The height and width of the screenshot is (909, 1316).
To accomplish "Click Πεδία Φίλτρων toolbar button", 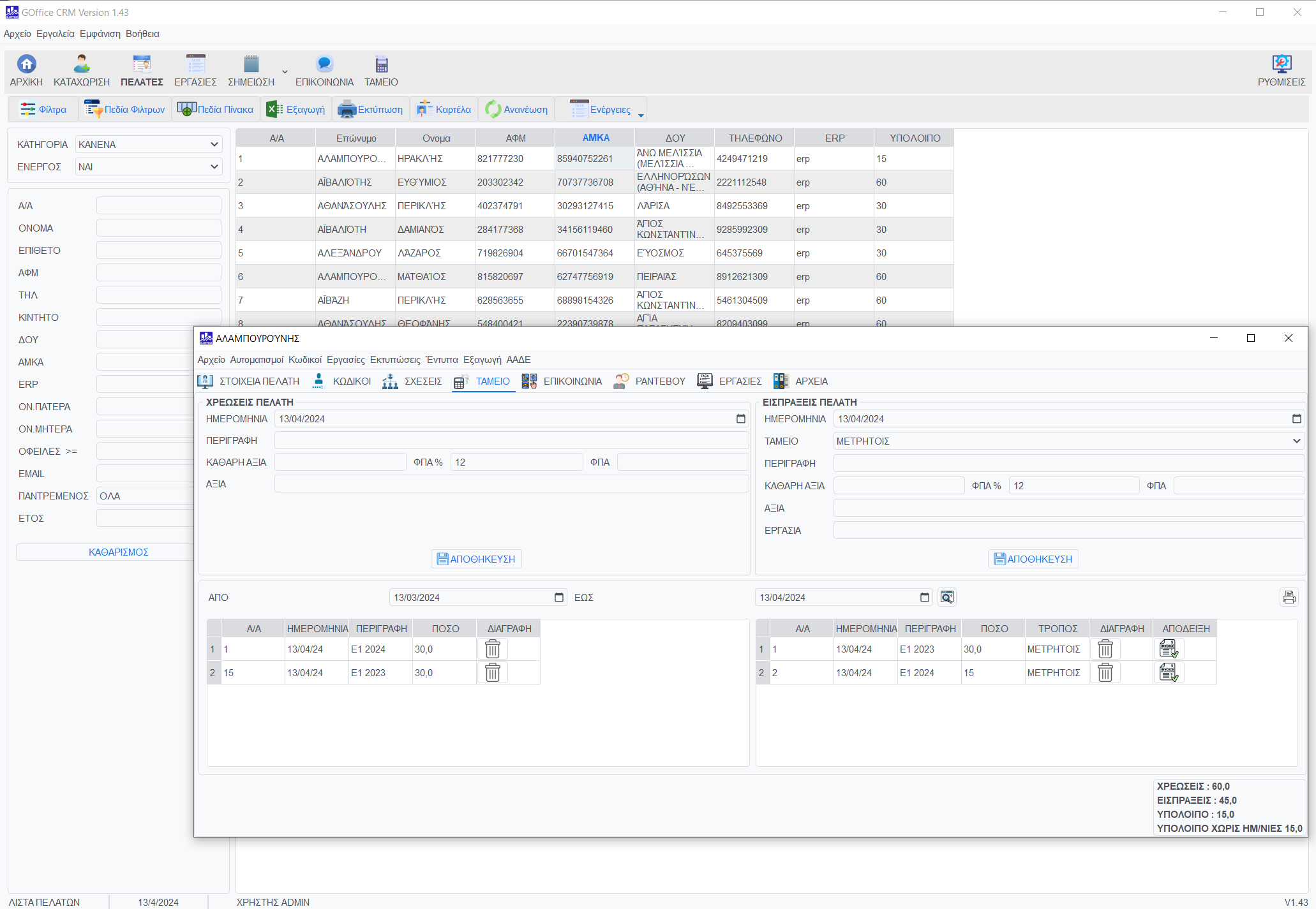I will click(x=125, y=110).
